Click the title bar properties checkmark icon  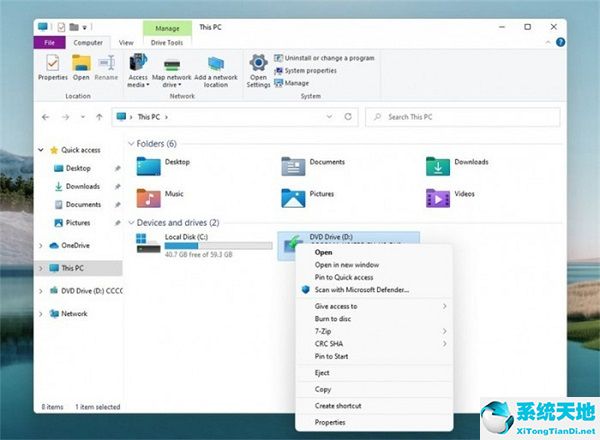pyautogui.click(x=61, y=27)
